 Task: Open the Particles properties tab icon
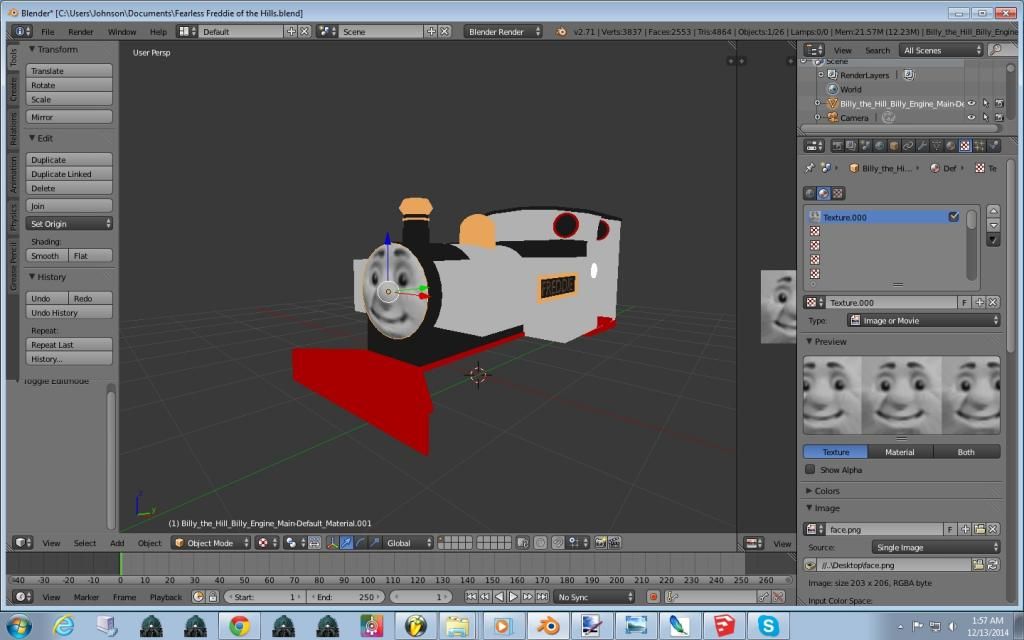(x=980, y=146)
